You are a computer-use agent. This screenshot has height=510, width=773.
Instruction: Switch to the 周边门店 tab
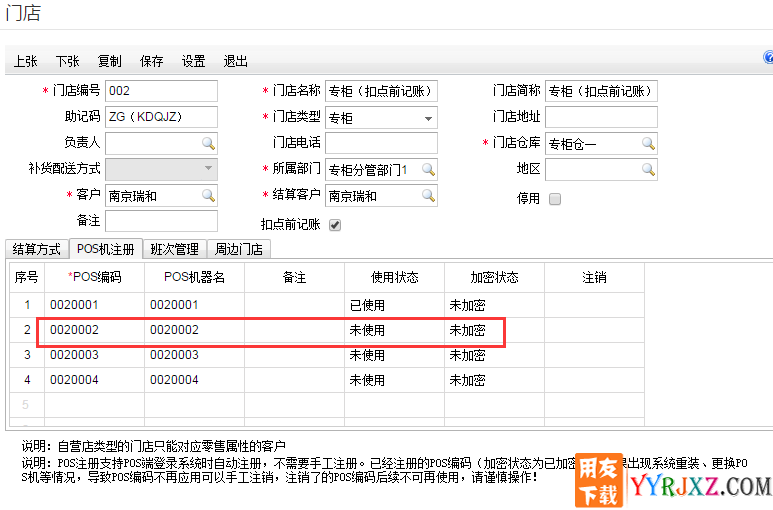click(x=239, y=249)
